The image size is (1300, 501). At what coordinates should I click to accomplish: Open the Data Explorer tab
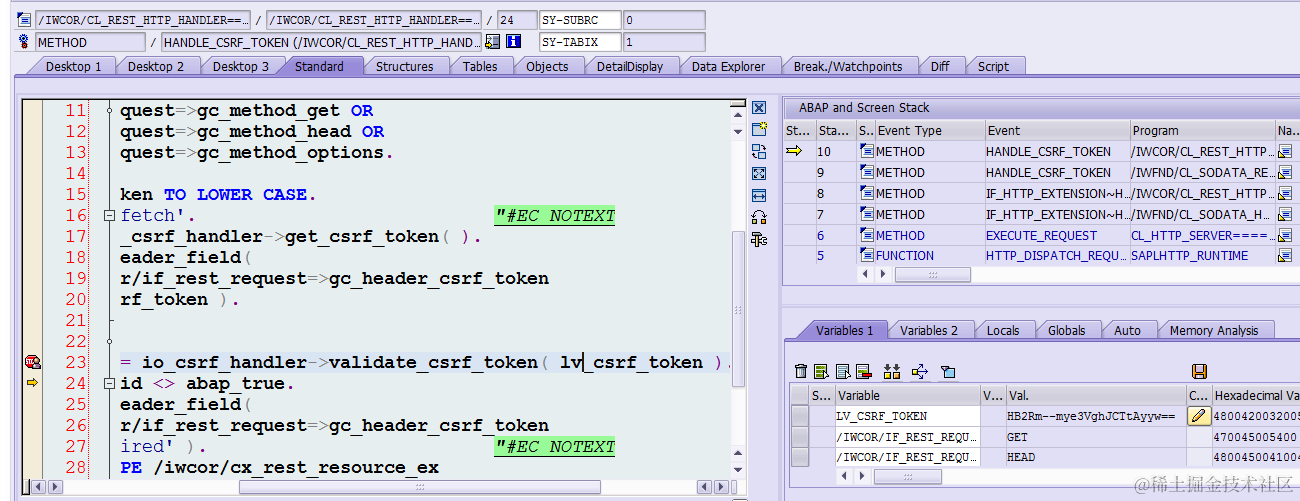pyautogui.click(x=728, y=66)
